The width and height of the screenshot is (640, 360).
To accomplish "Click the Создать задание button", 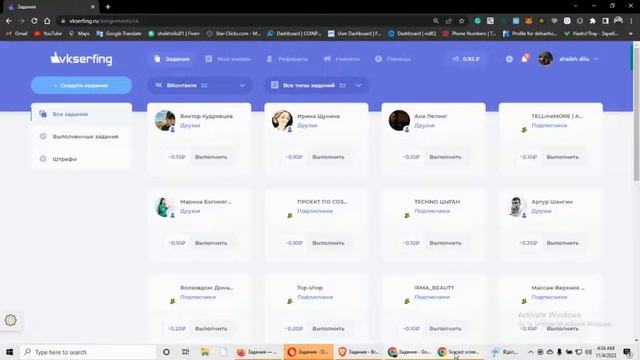I will click(x=81, y=85).
